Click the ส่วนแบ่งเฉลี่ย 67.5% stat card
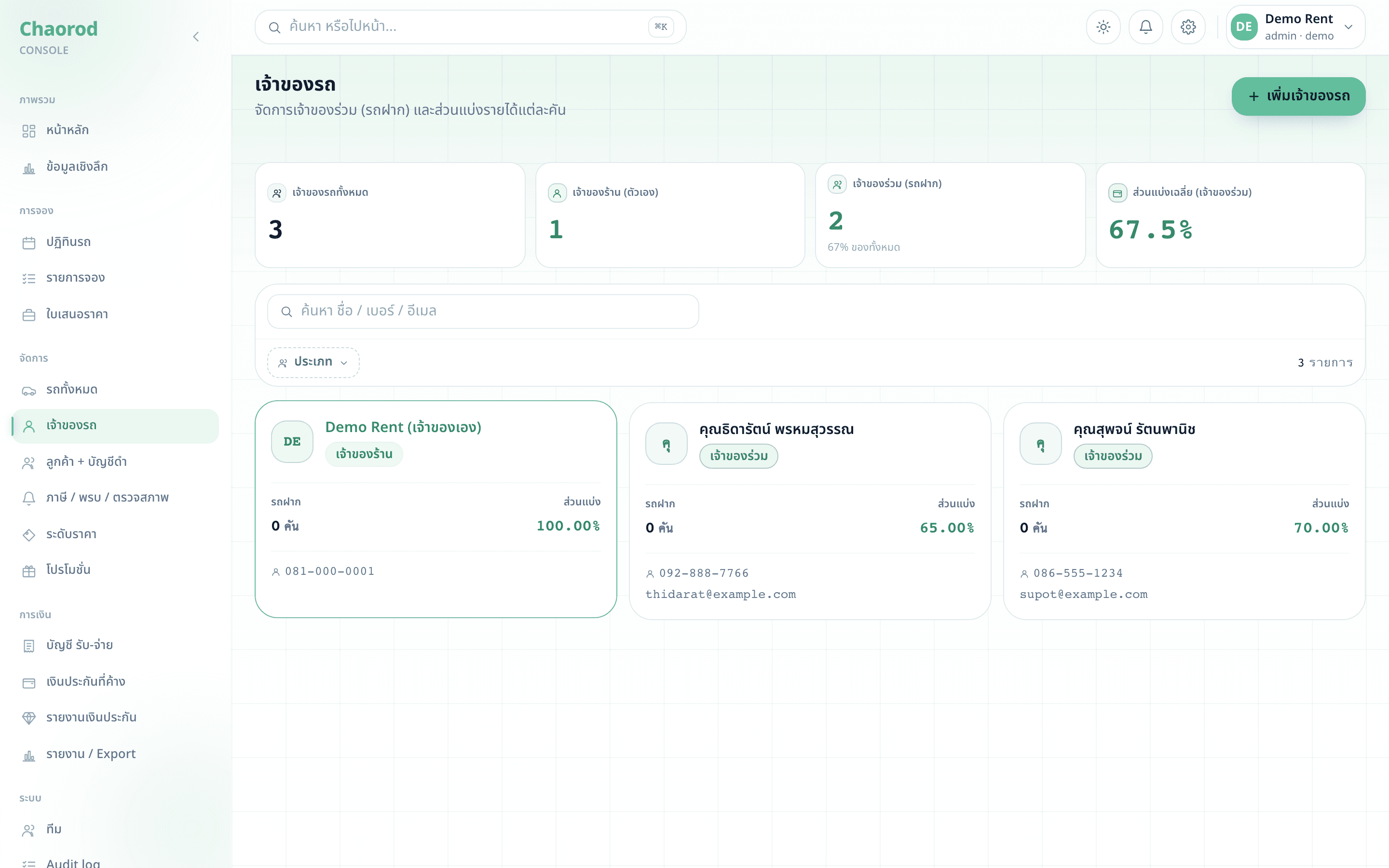Screen dimensions: 1389x868 (x=1230, y=215)
